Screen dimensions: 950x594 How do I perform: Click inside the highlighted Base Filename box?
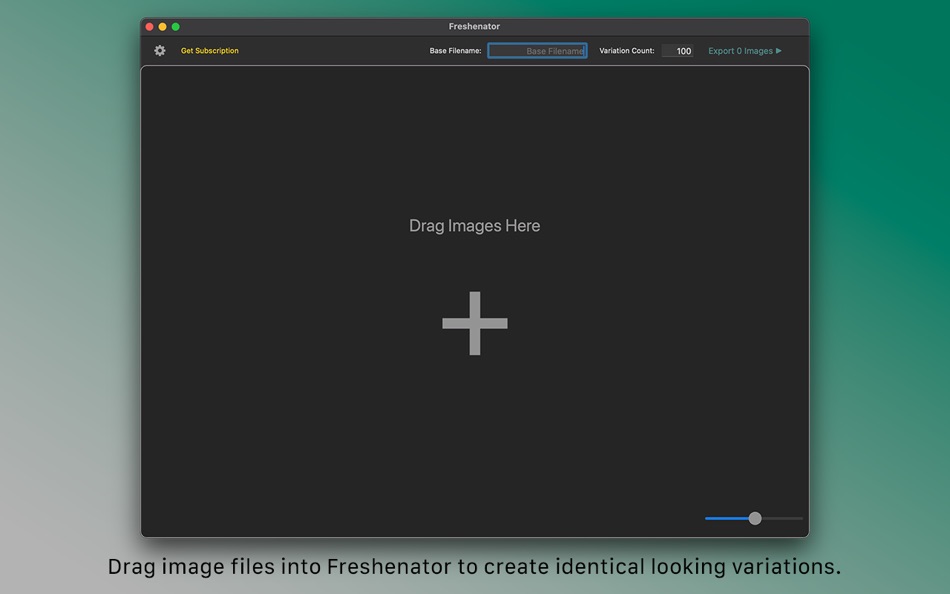(x=537, y=50)
